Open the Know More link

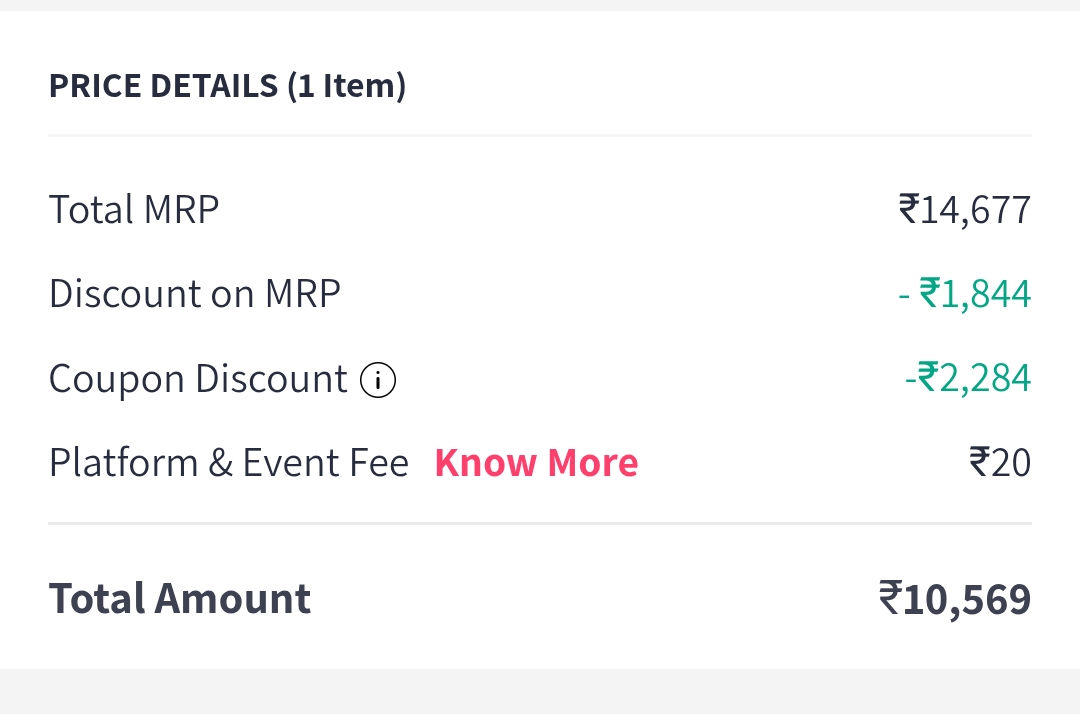pyautogui.click(x=536, y=463)
